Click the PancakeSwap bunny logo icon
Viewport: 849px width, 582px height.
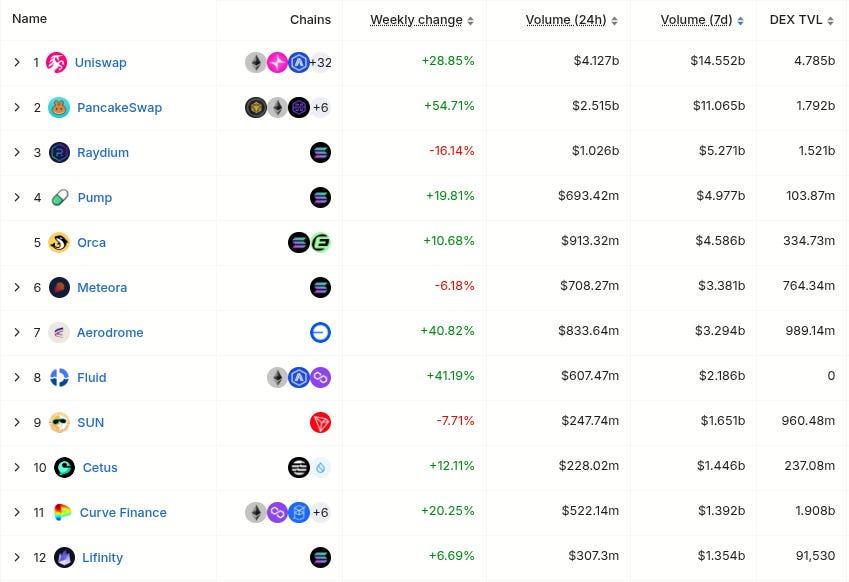coord(59,108)
